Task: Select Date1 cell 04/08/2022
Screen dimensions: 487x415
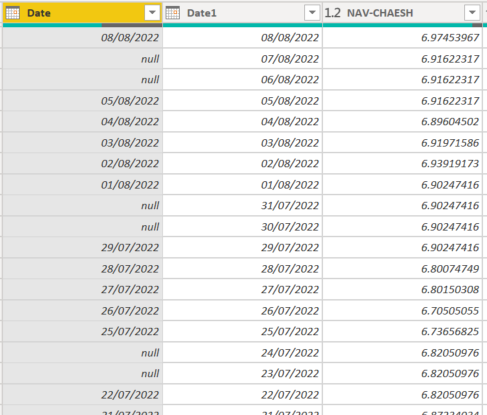Action: pyautogui.click(x=242, y=122)
